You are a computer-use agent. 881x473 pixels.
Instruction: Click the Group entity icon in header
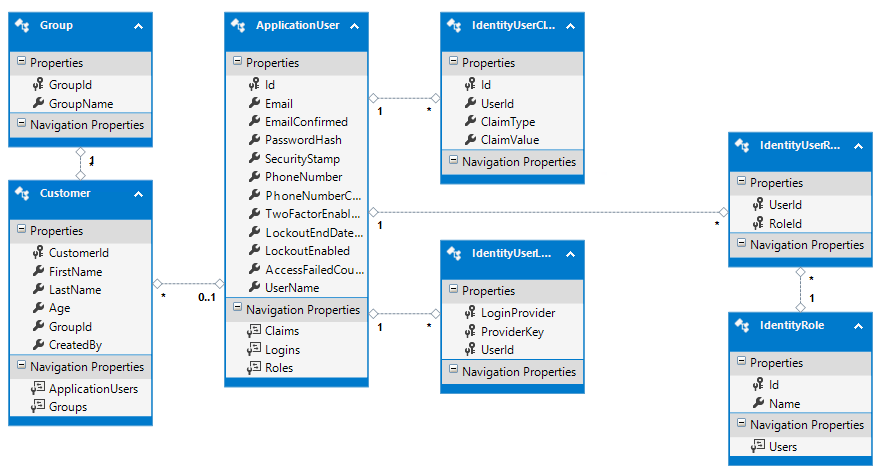tap(23, 25)
